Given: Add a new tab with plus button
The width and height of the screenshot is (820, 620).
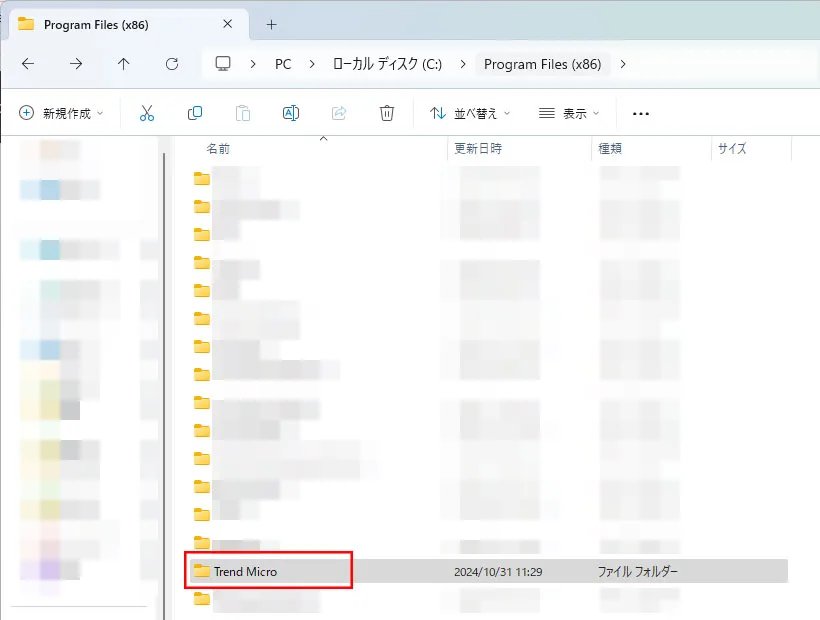Looking at the screenshot, I should (271, 24).
